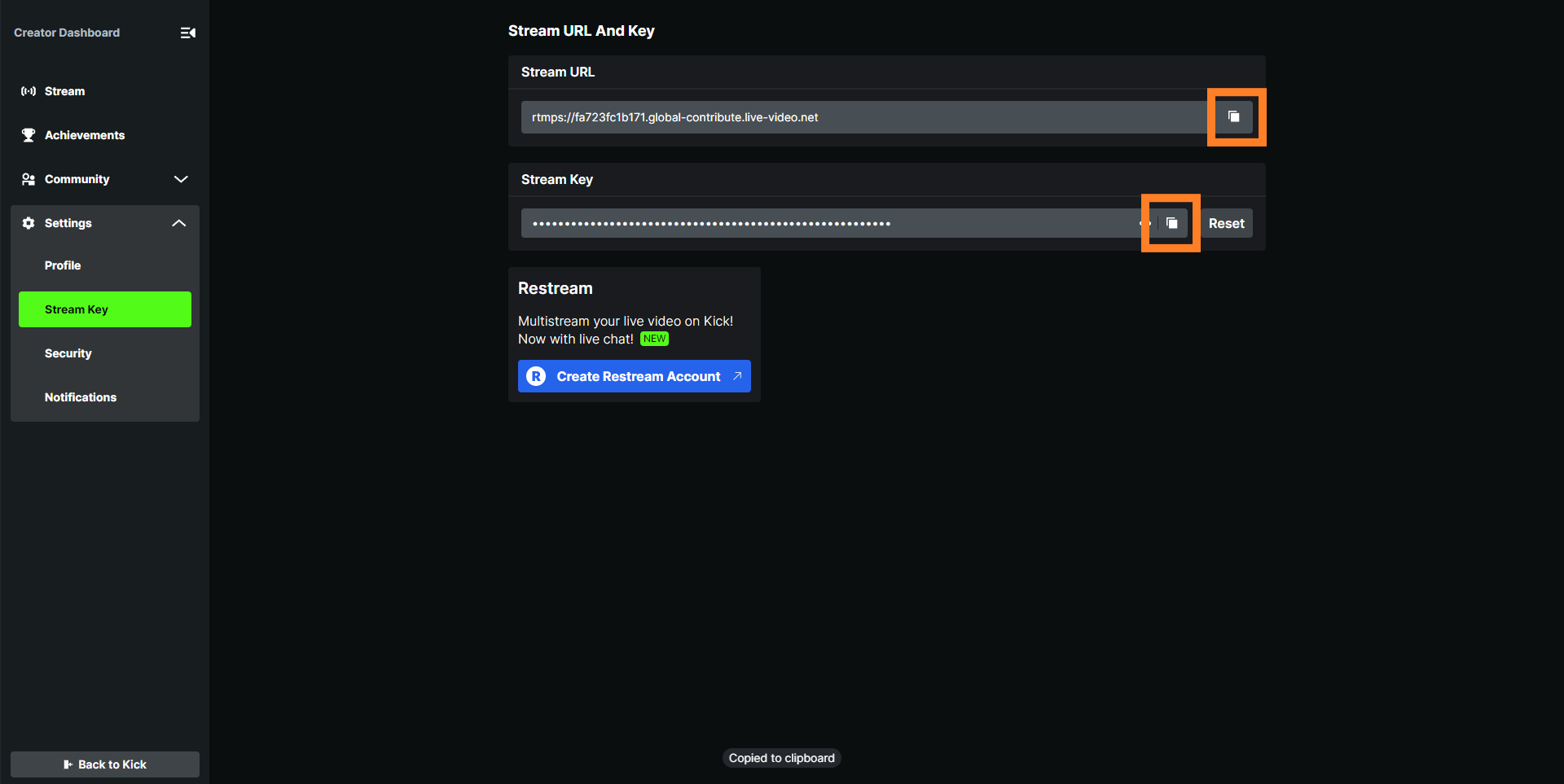Reveal the hidden stream key

[x=1145, y=223]
